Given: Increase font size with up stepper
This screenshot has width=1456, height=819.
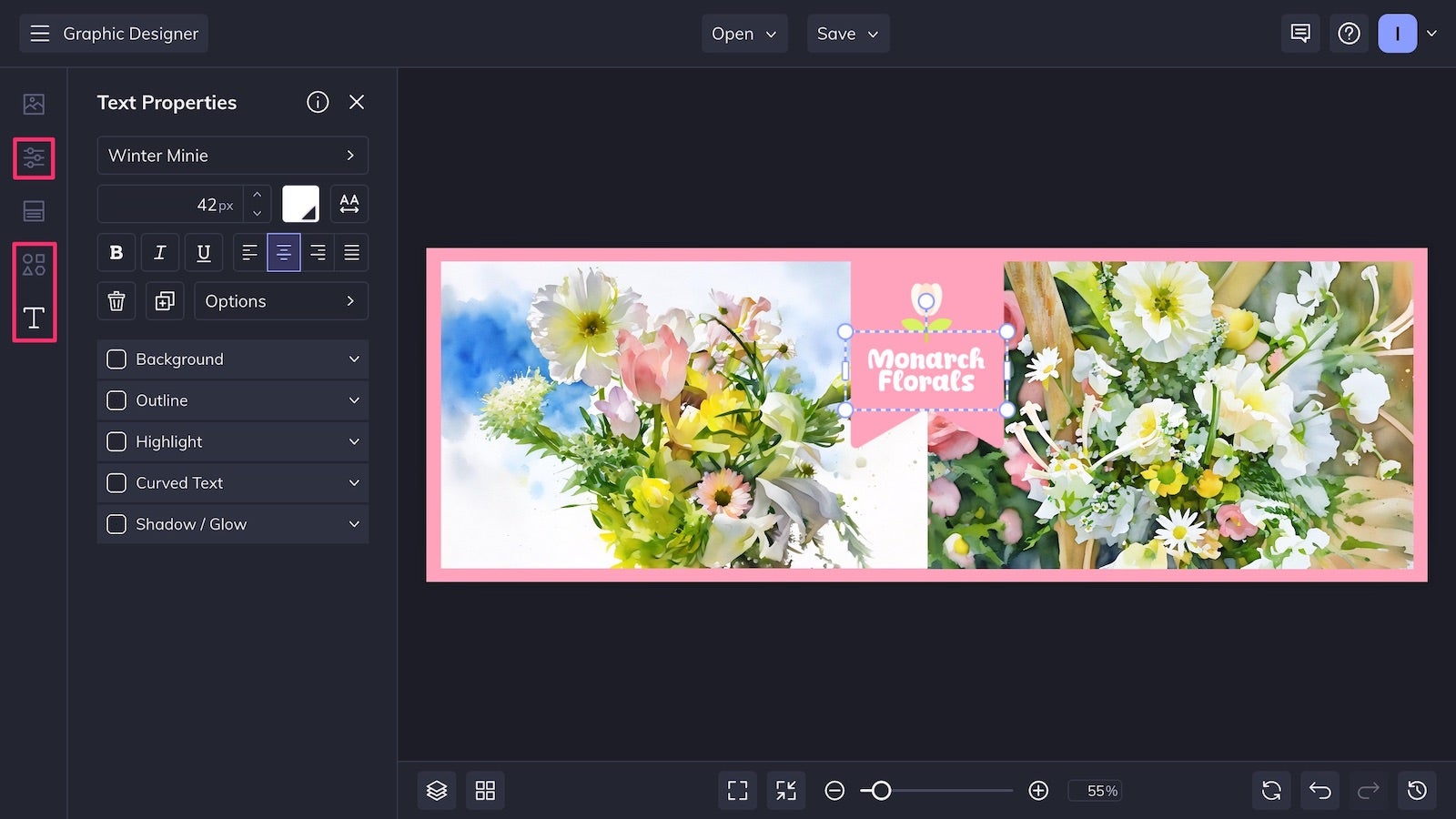Looking at the screenshot, I should click(x=258, y=195).
